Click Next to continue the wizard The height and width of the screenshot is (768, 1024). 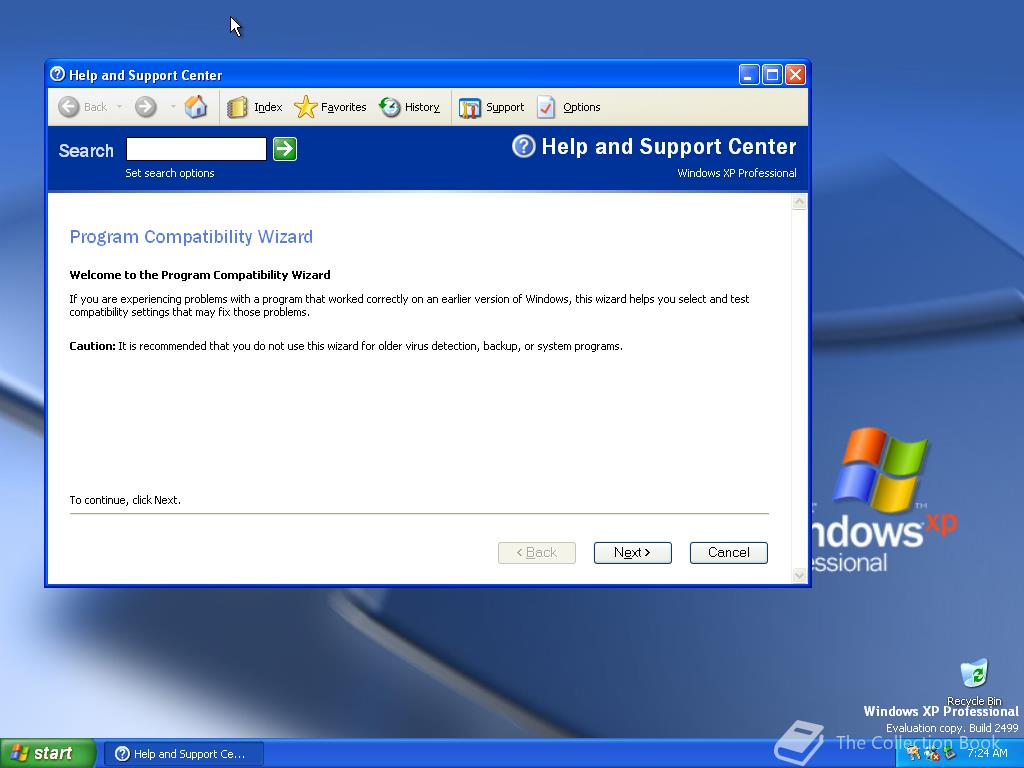[632, 552]
